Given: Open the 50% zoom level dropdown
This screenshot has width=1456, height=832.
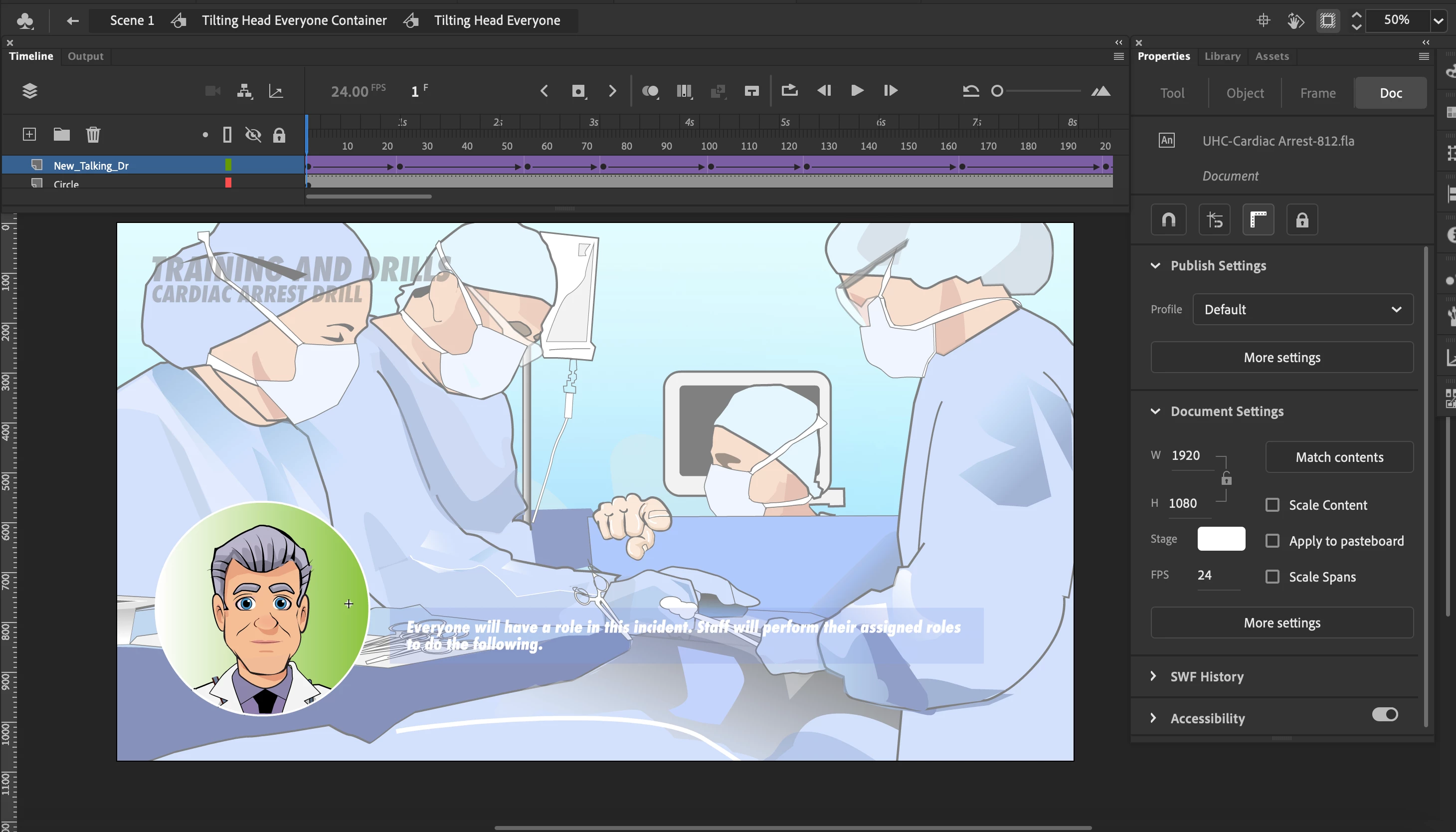Looking at the screenshot, I should click(1438, 20).
